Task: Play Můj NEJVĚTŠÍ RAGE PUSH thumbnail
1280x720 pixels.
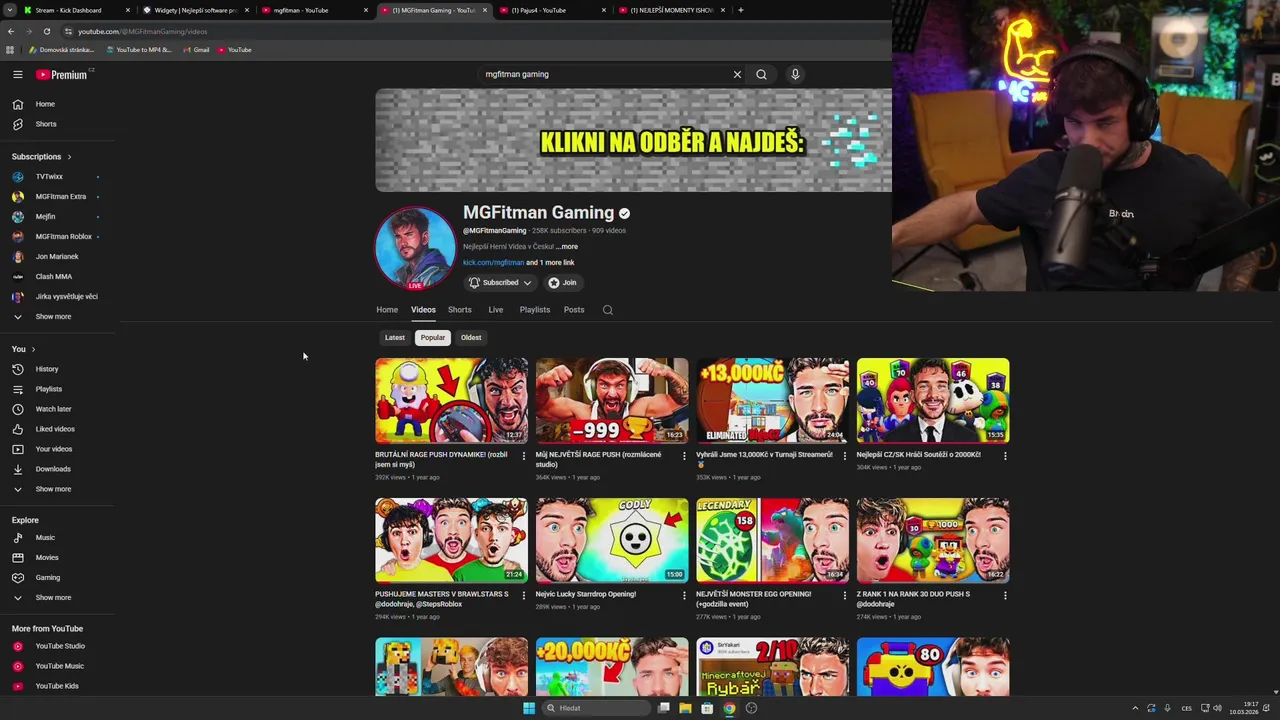Action: pos(612,400)
